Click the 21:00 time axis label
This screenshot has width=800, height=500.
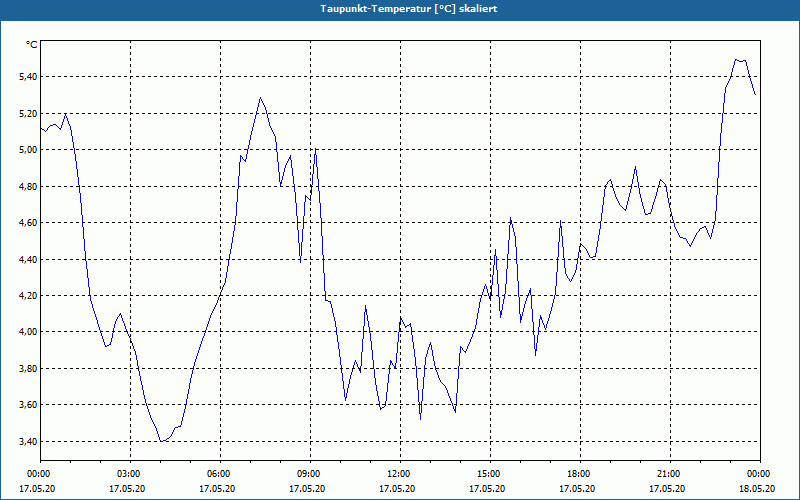coord(670,474)
